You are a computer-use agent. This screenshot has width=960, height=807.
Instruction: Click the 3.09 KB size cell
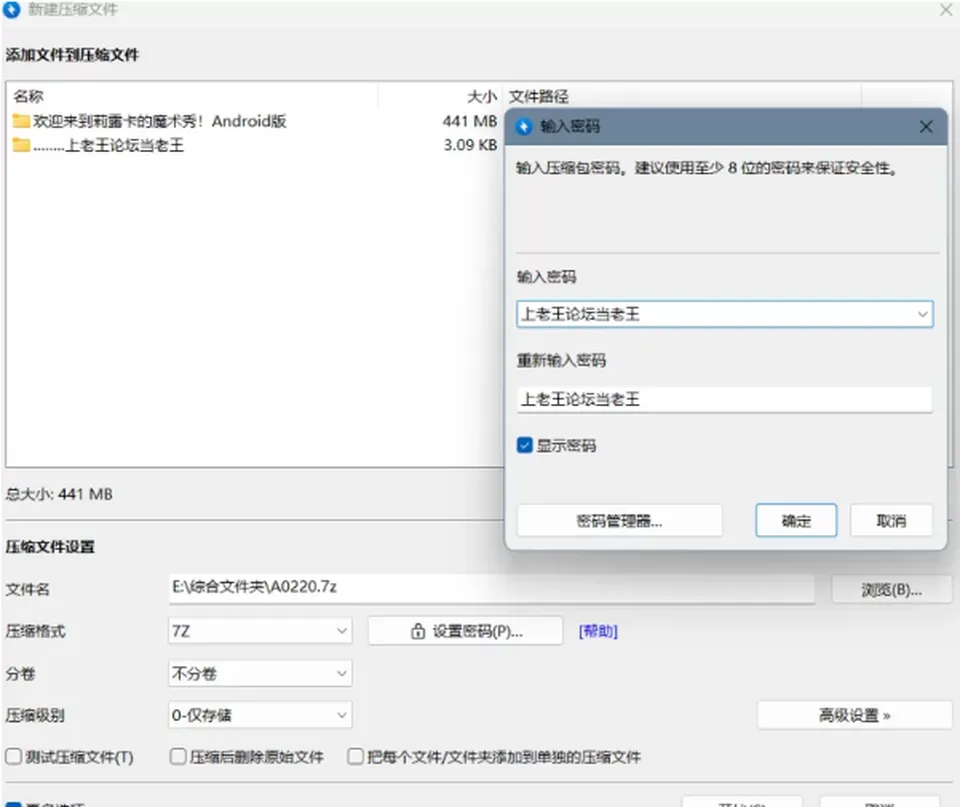[470, 145]
